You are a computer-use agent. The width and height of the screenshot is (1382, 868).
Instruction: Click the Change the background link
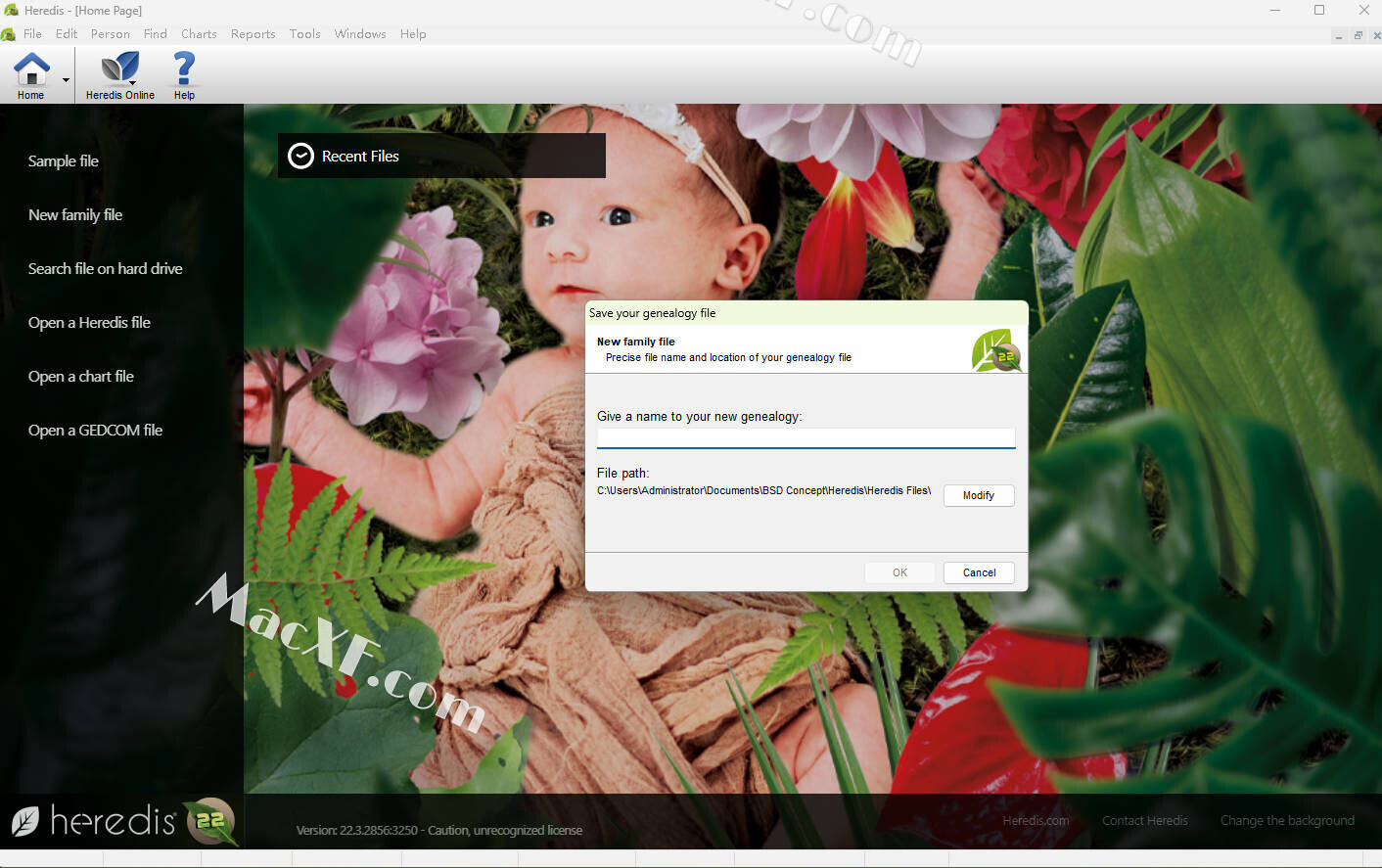click(x=1287, y=821)
